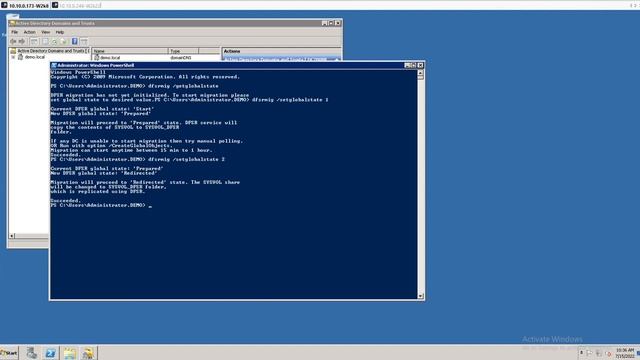Select Active Directory Domains and Trusts root node

click(x=53, y=51)
